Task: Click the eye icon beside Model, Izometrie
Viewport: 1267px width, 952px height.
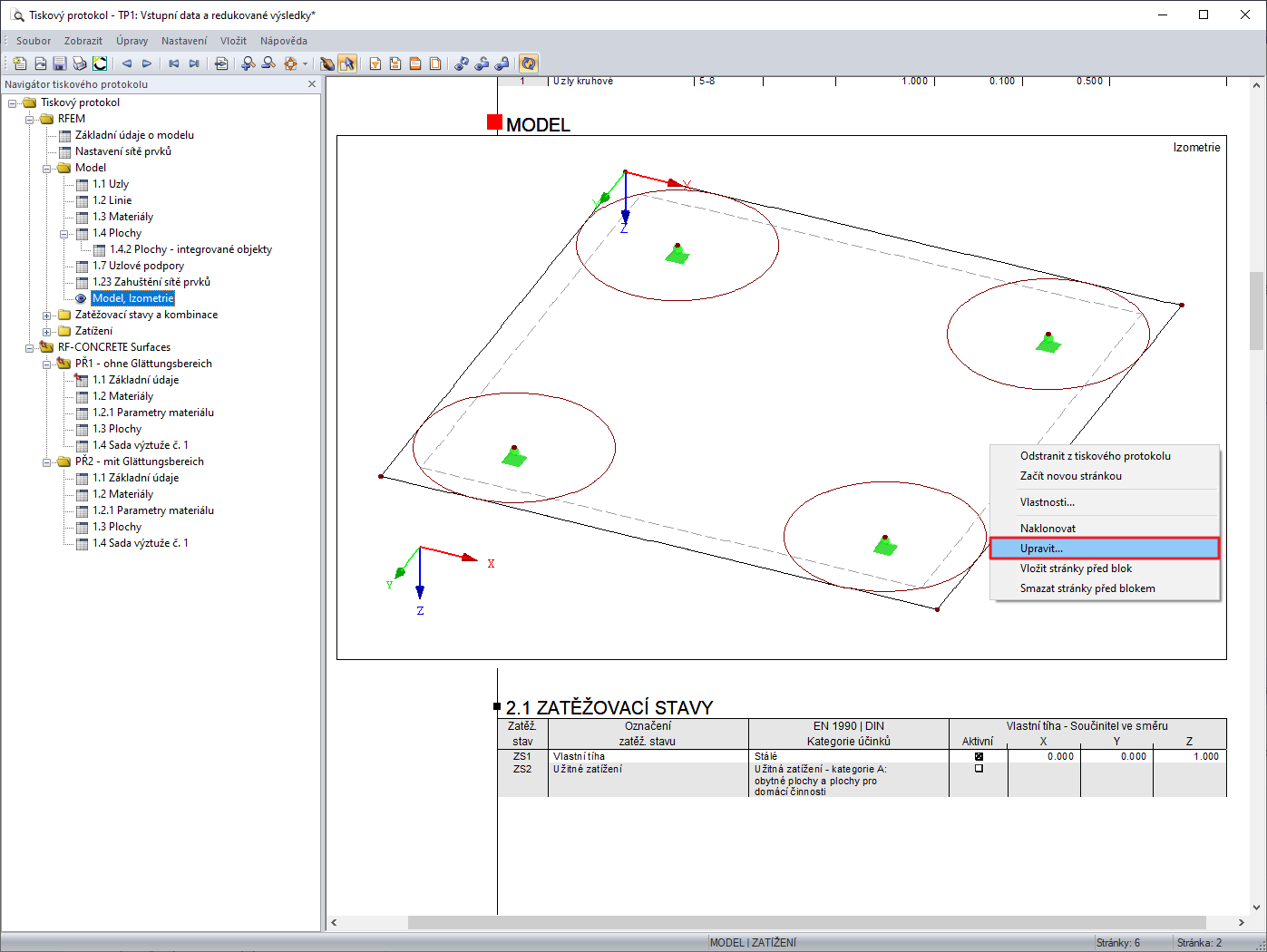Action: click(x=82, y=298)
